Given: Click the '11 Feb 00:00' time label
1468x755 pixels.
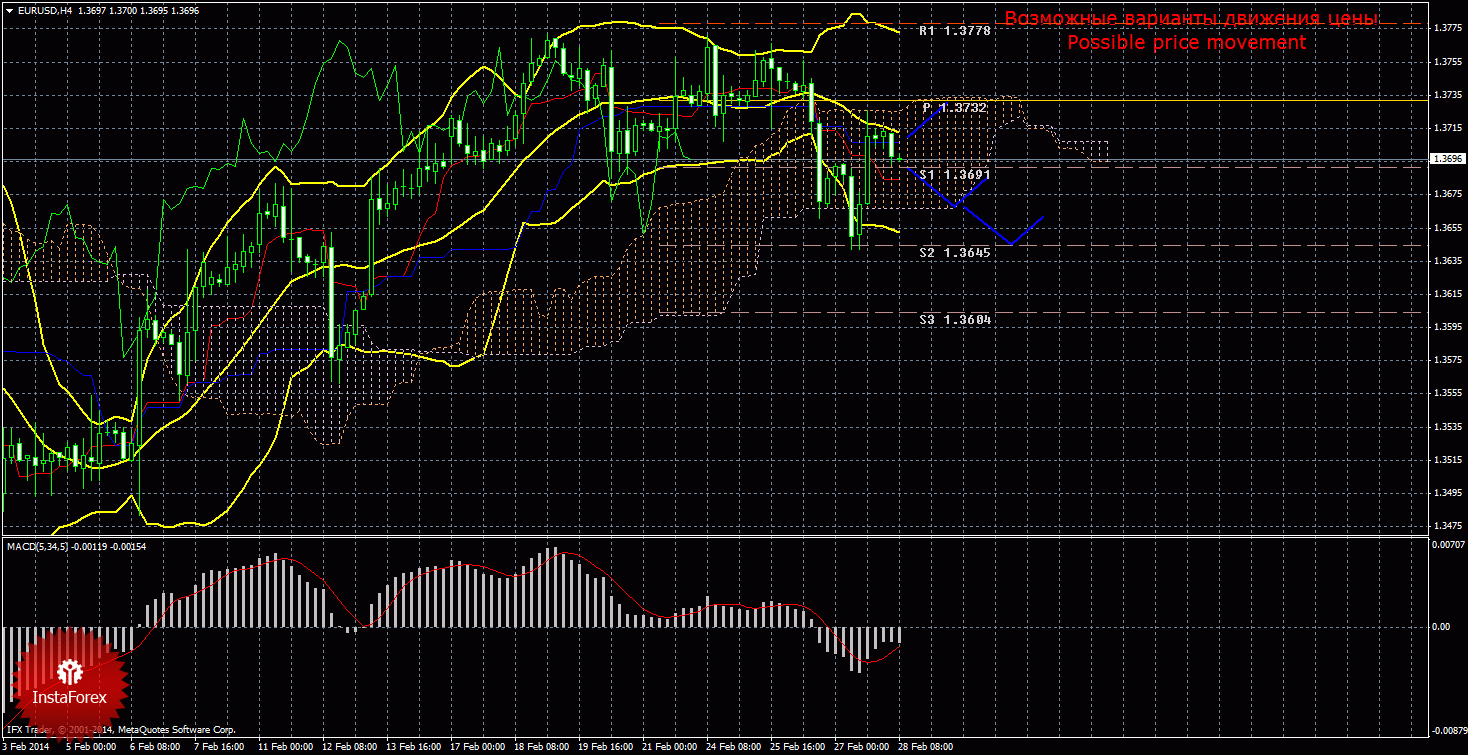Looking at the screenshot, I should tap(285, 747).
